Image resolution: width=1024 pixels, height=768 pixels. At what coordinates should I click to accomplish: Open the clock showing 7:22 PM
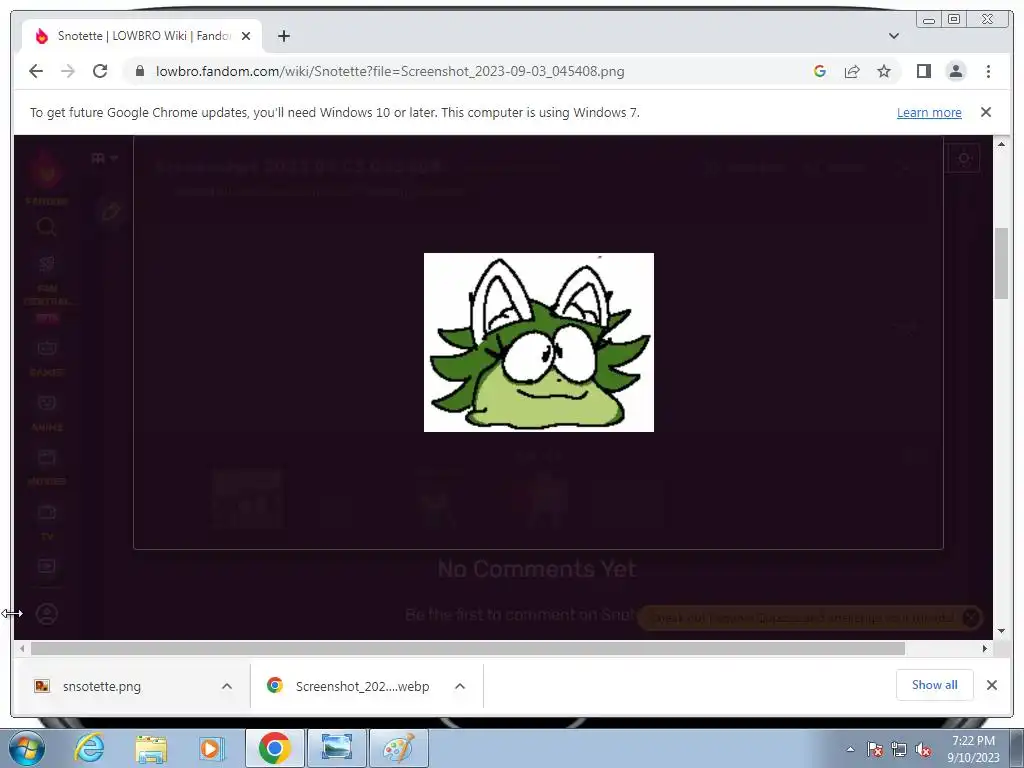[973, 749]
